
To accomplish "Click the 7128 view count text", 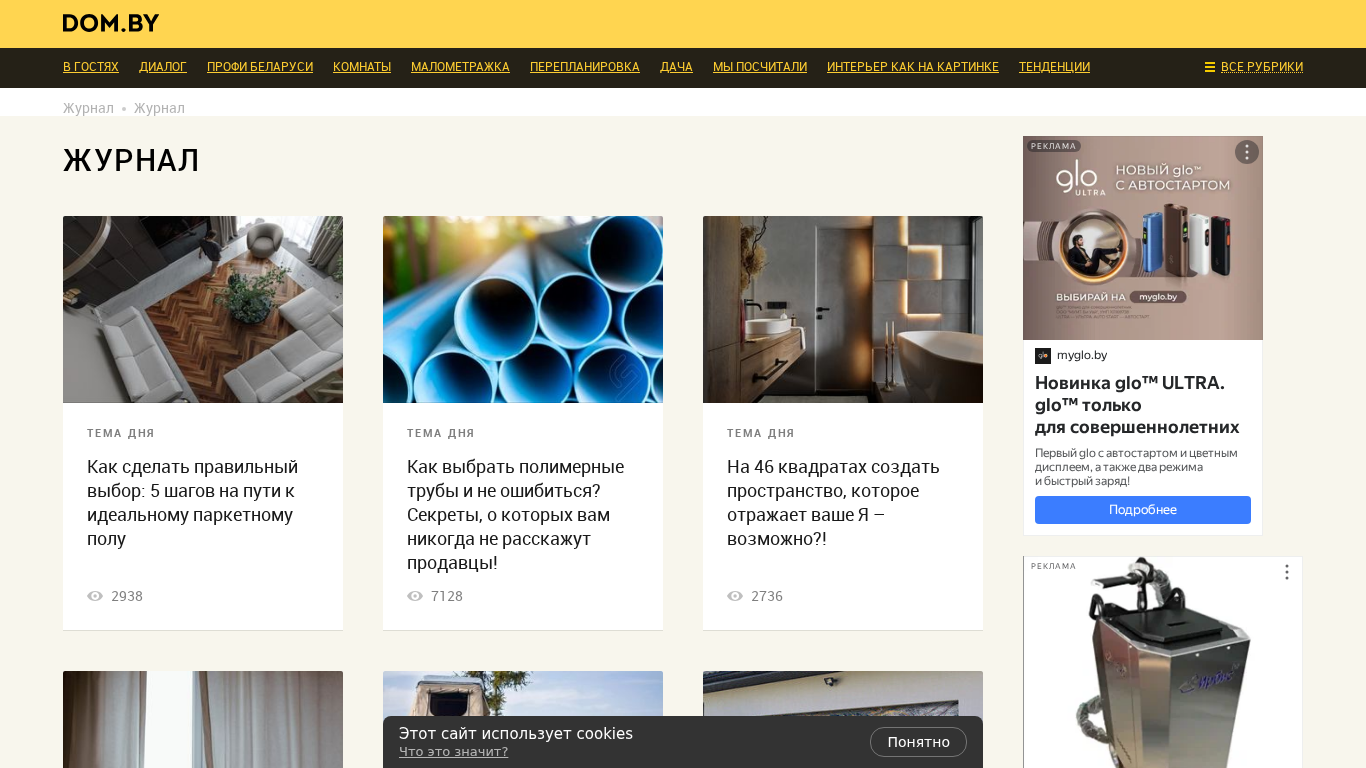I will pyautogui.click(x=447, y=596).
